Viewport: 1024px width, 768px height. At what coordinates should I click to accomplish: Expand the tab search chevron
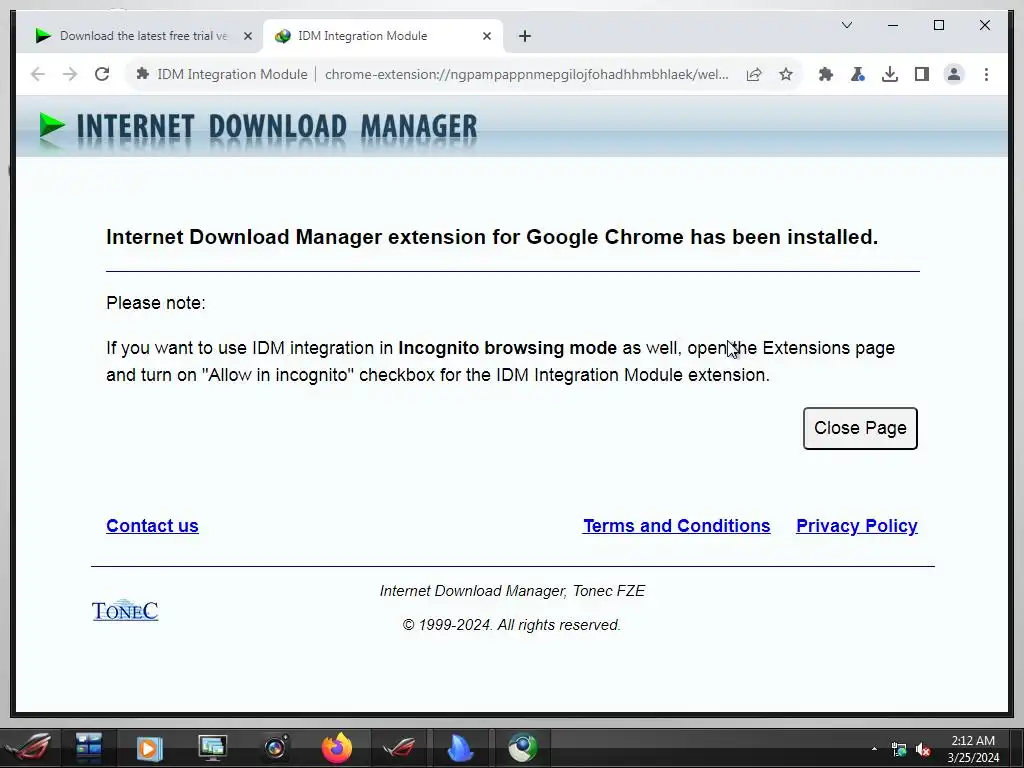[847, 25]
